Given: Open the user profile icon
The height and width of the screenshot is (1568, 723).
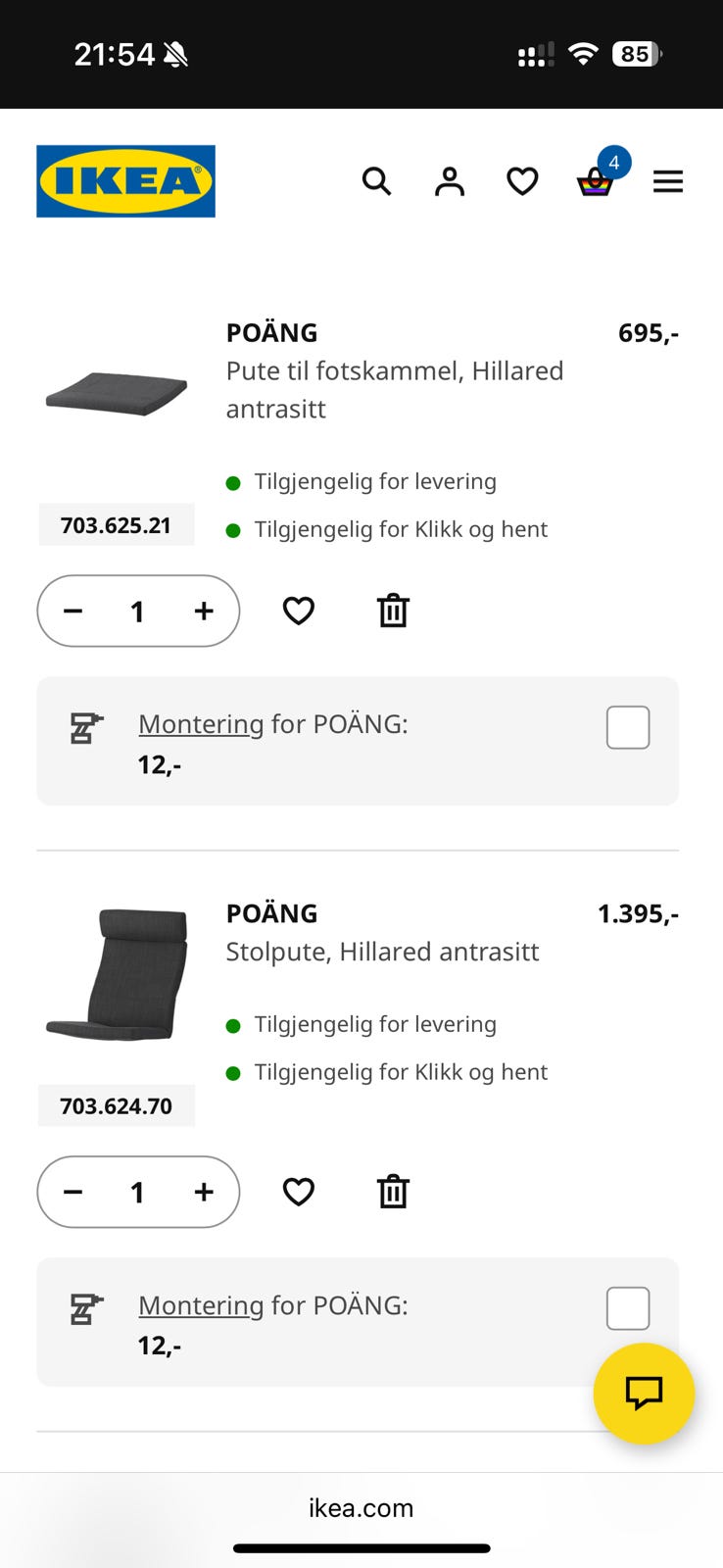Looking at the screenshot, I should pyautogui.click(x=450, y=181).
